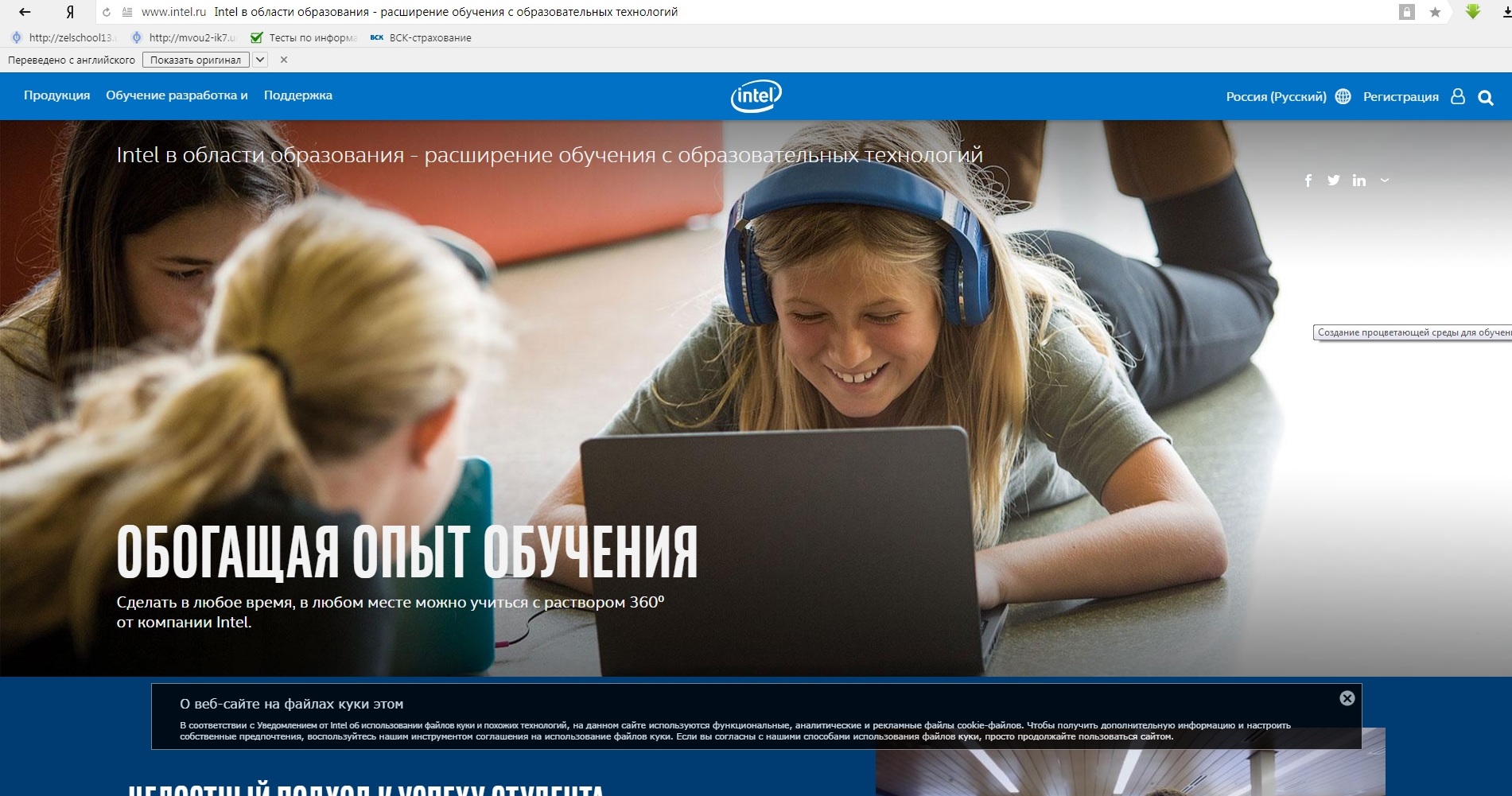Select the 'Россия (Русский)' region link
Image resolution: width=1512 pixels, height=796 pixels.
(1276, 96)
